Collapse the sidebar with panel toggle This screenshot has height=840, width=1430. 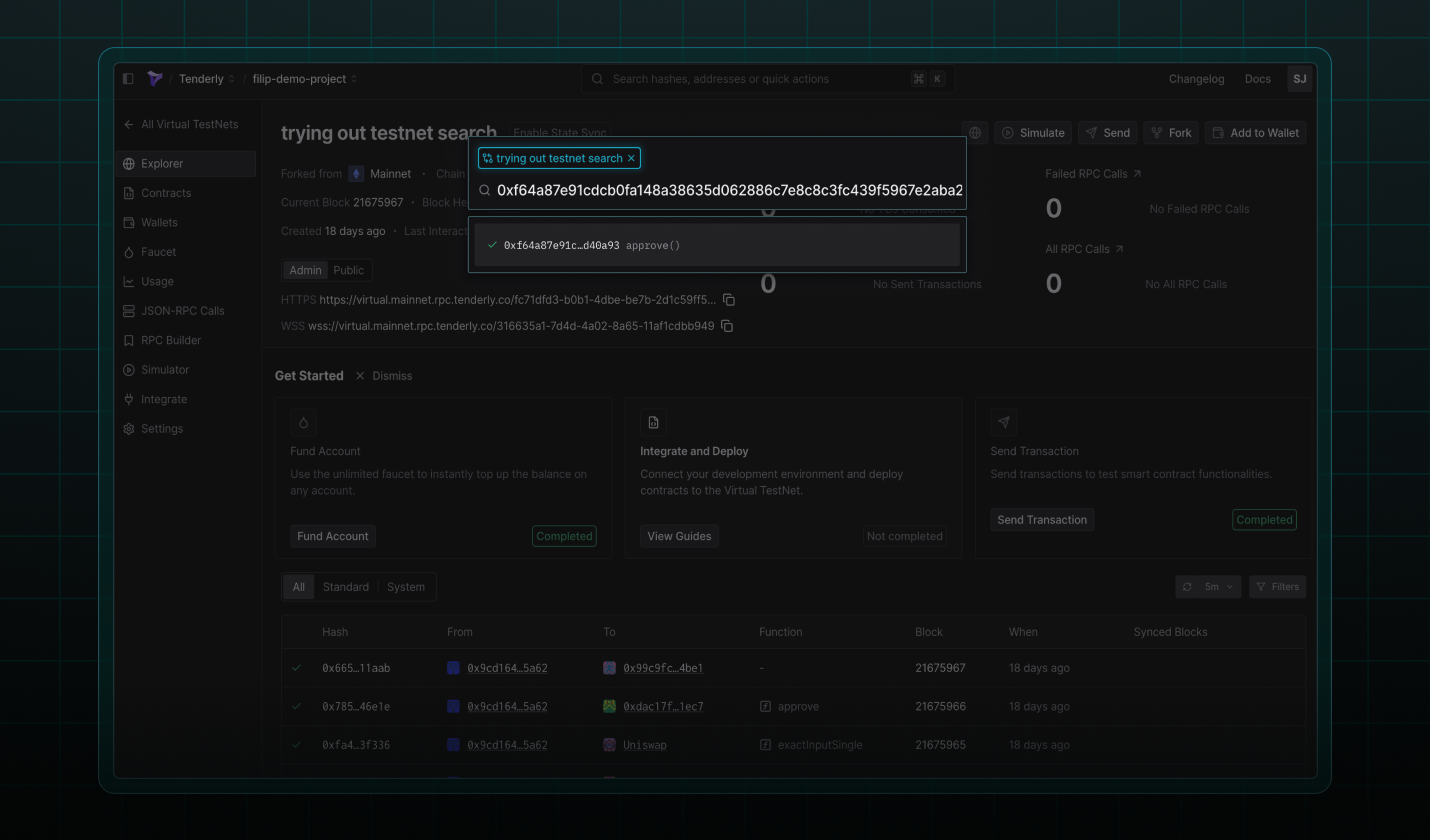coord(128,78)
